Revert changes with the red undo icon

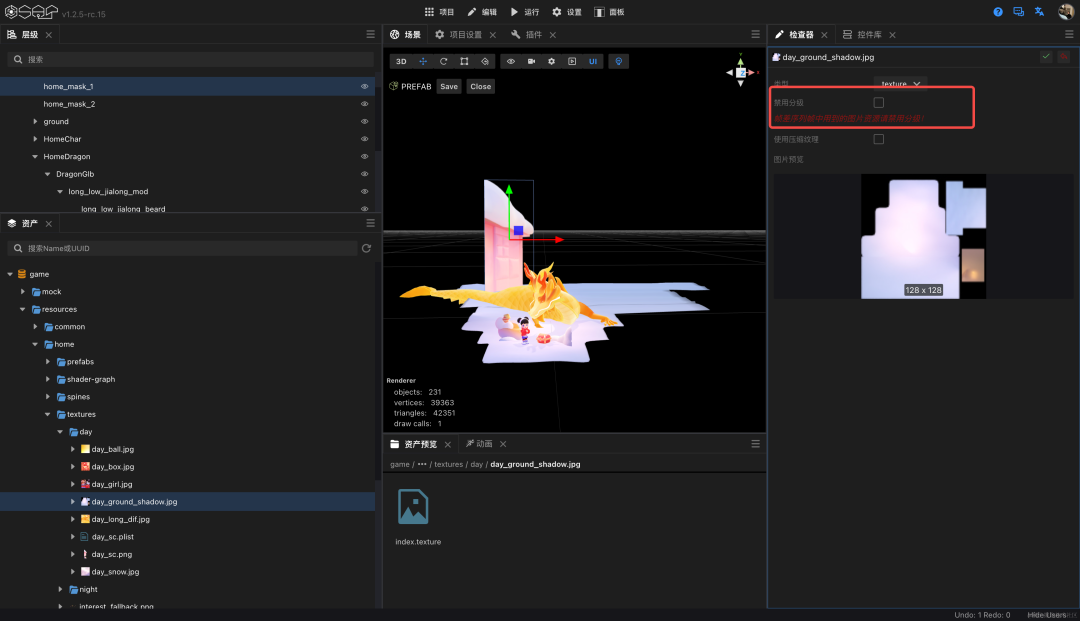[x=1063, y=56]
